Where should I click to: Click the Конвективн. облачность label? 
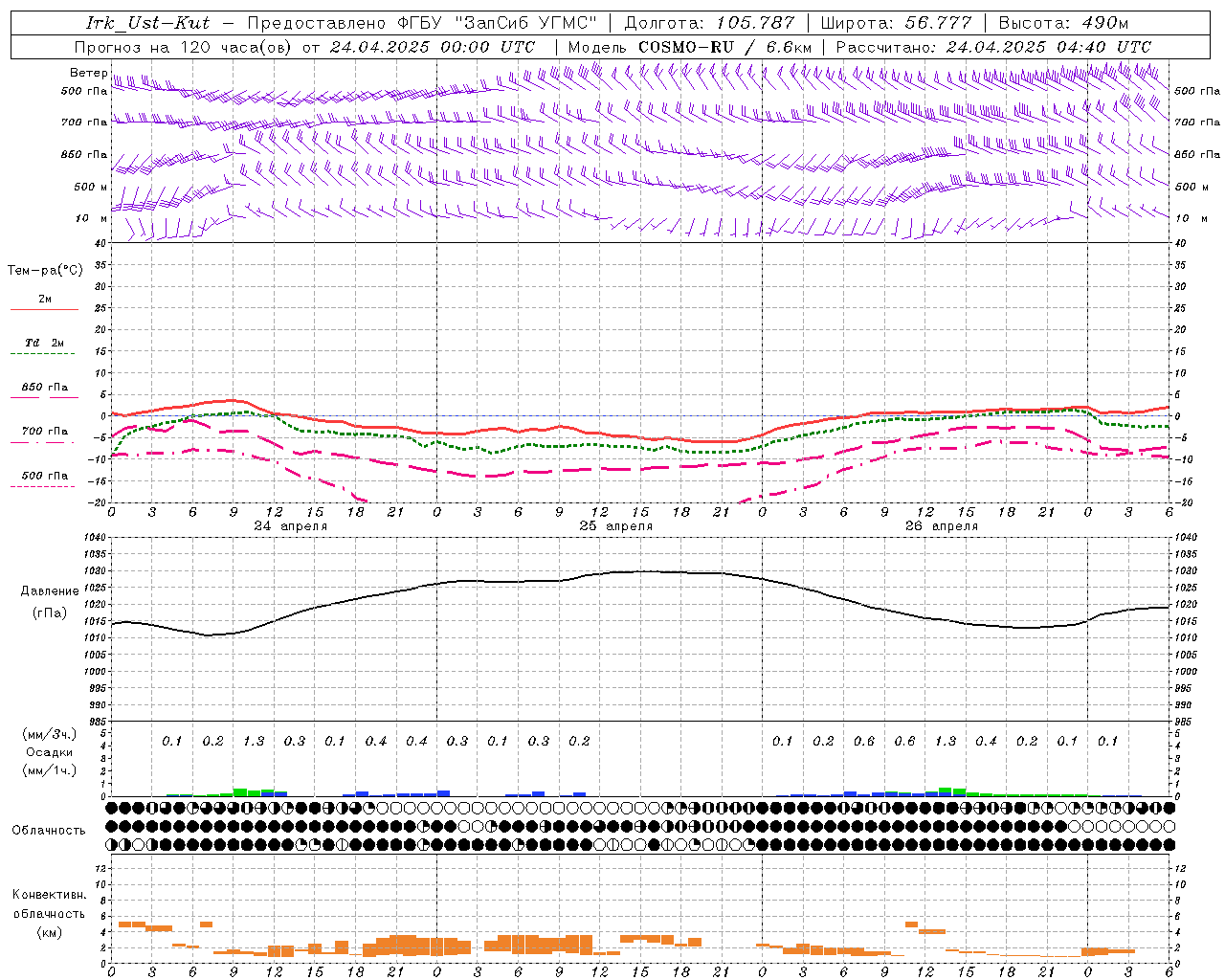[x=49, y=904]
